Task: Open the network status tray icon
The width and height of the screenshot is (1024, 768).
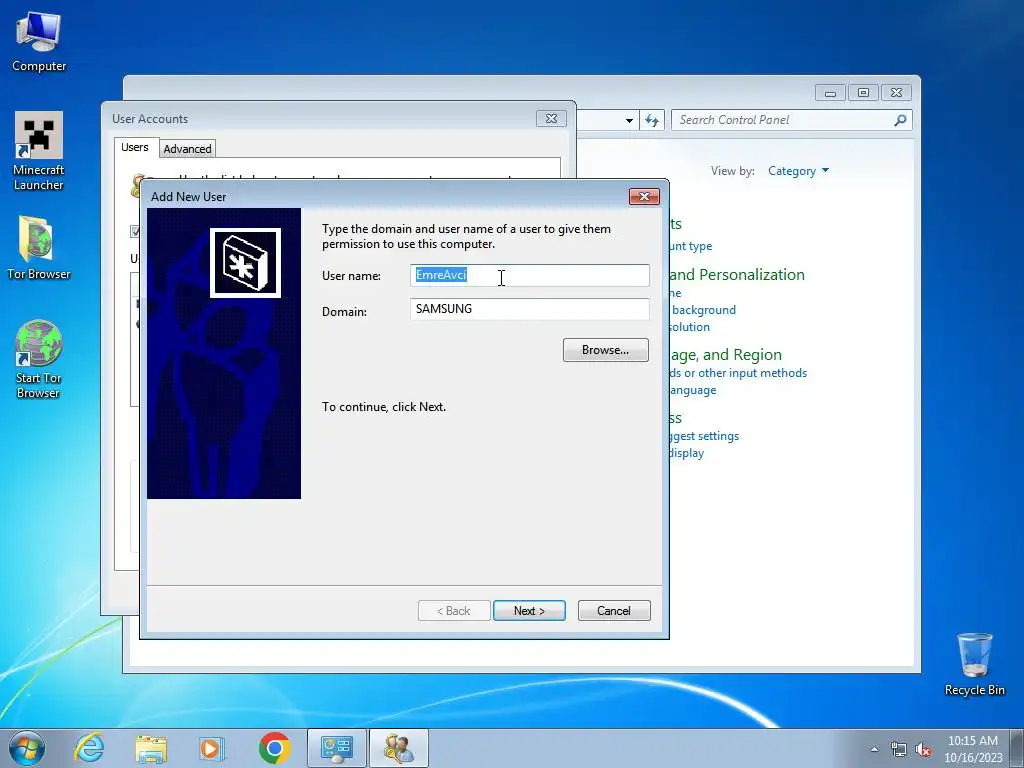Action: pyautogui.click(x=899, y=749)
